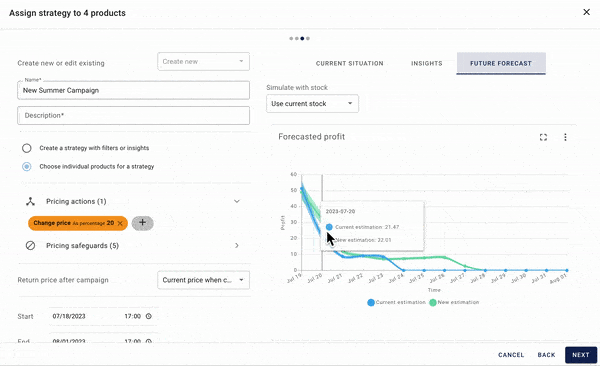Click the first step indicator dot
Screen dimensions: 600x366
(x=291, y=38)
